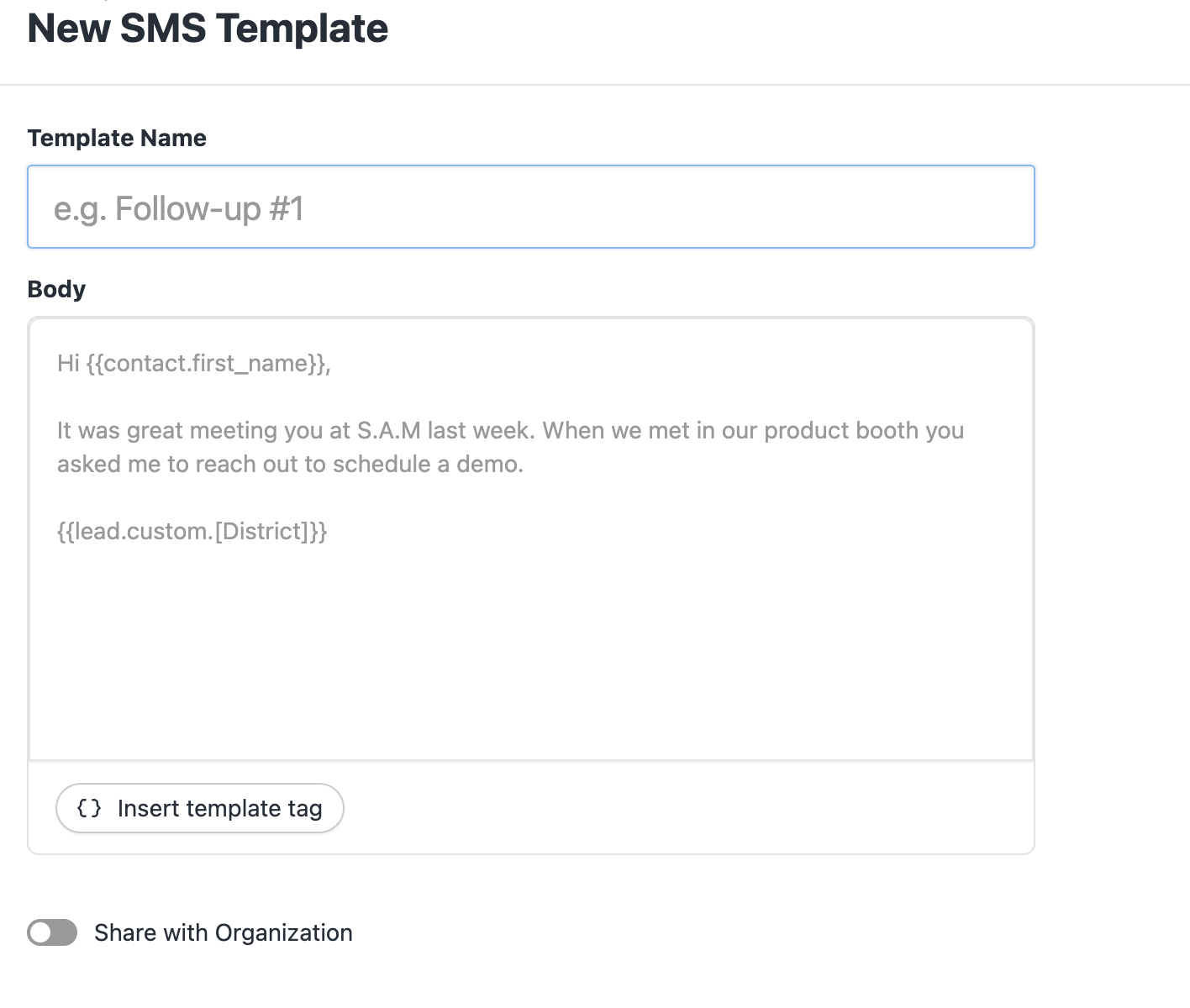Viewport: 1190px width, 1008px height.
Task: Click the divider line under the page title
Action: tap(595, 83)
